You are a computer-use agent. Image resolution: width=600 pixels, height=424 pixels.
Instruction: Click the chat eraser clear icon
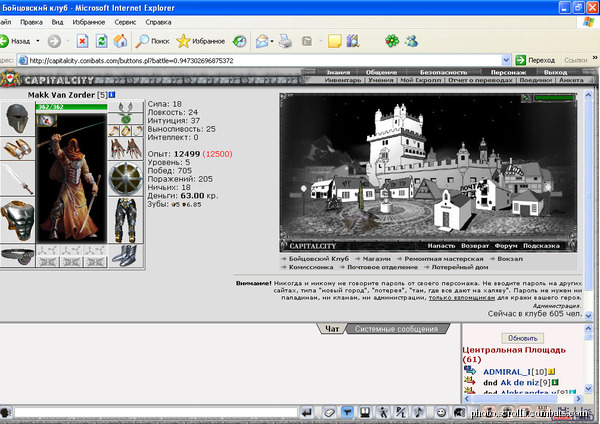pyautogui.click(x=329, y=413)
